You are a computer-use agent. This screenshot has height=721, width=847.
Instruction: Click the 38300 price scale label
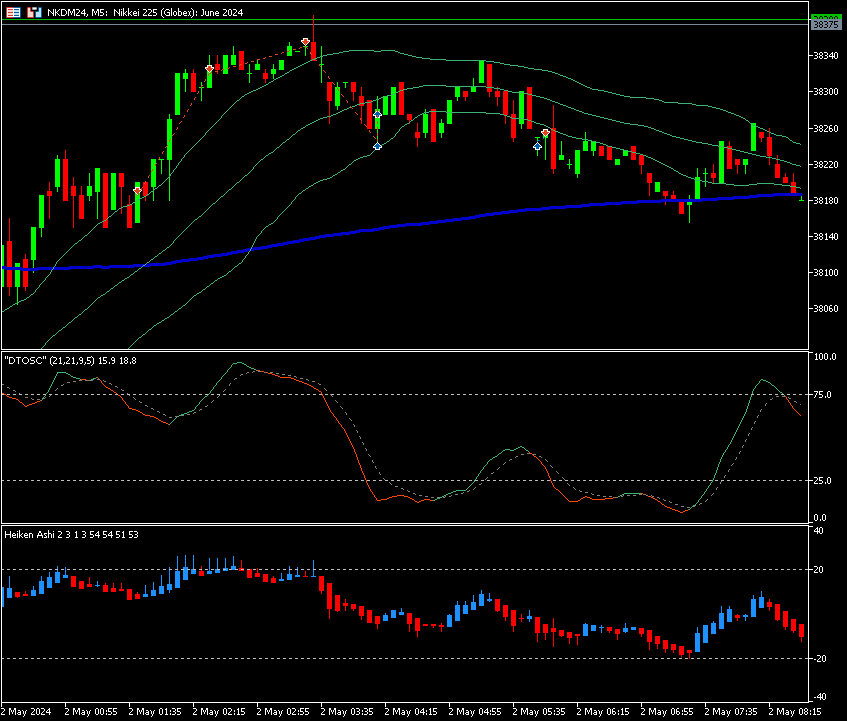826,92
